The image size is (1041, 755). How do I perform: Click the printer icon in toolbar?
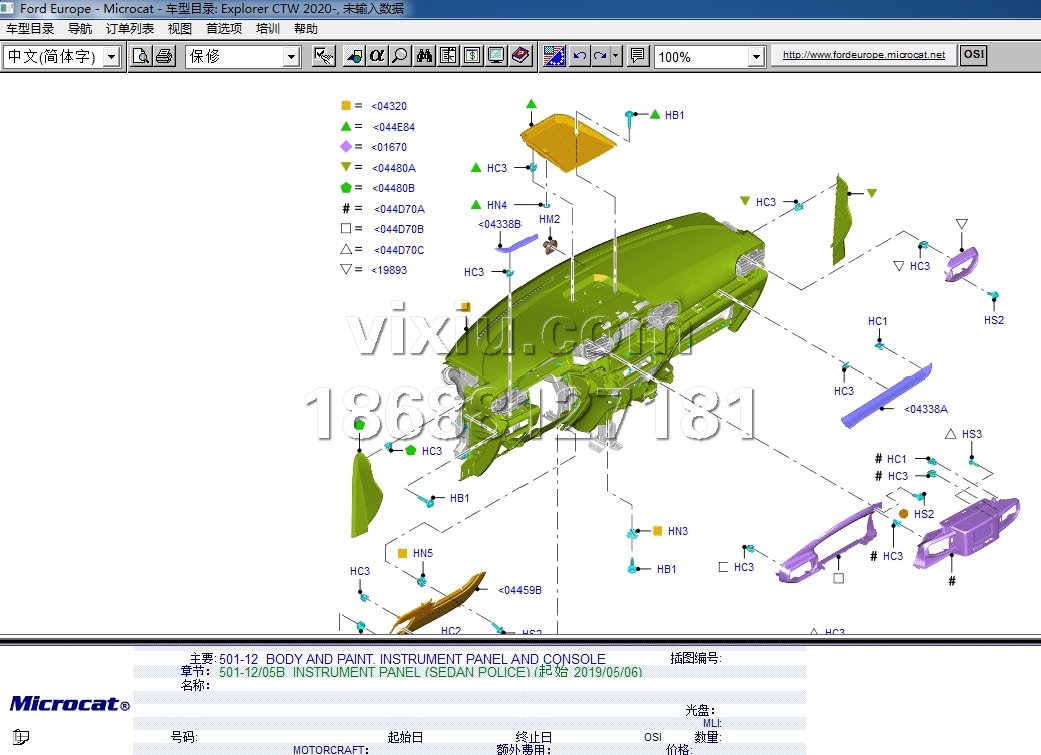pos(164,57)
